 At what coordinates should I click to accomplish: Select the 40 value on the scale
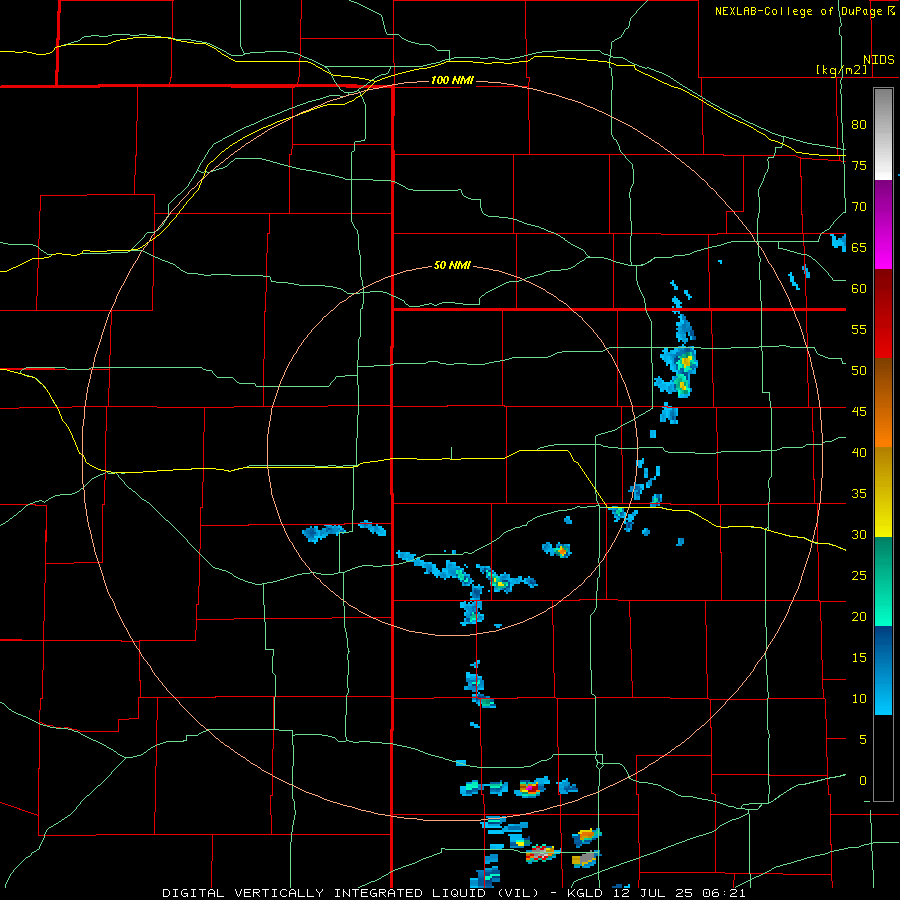point(859,453)
